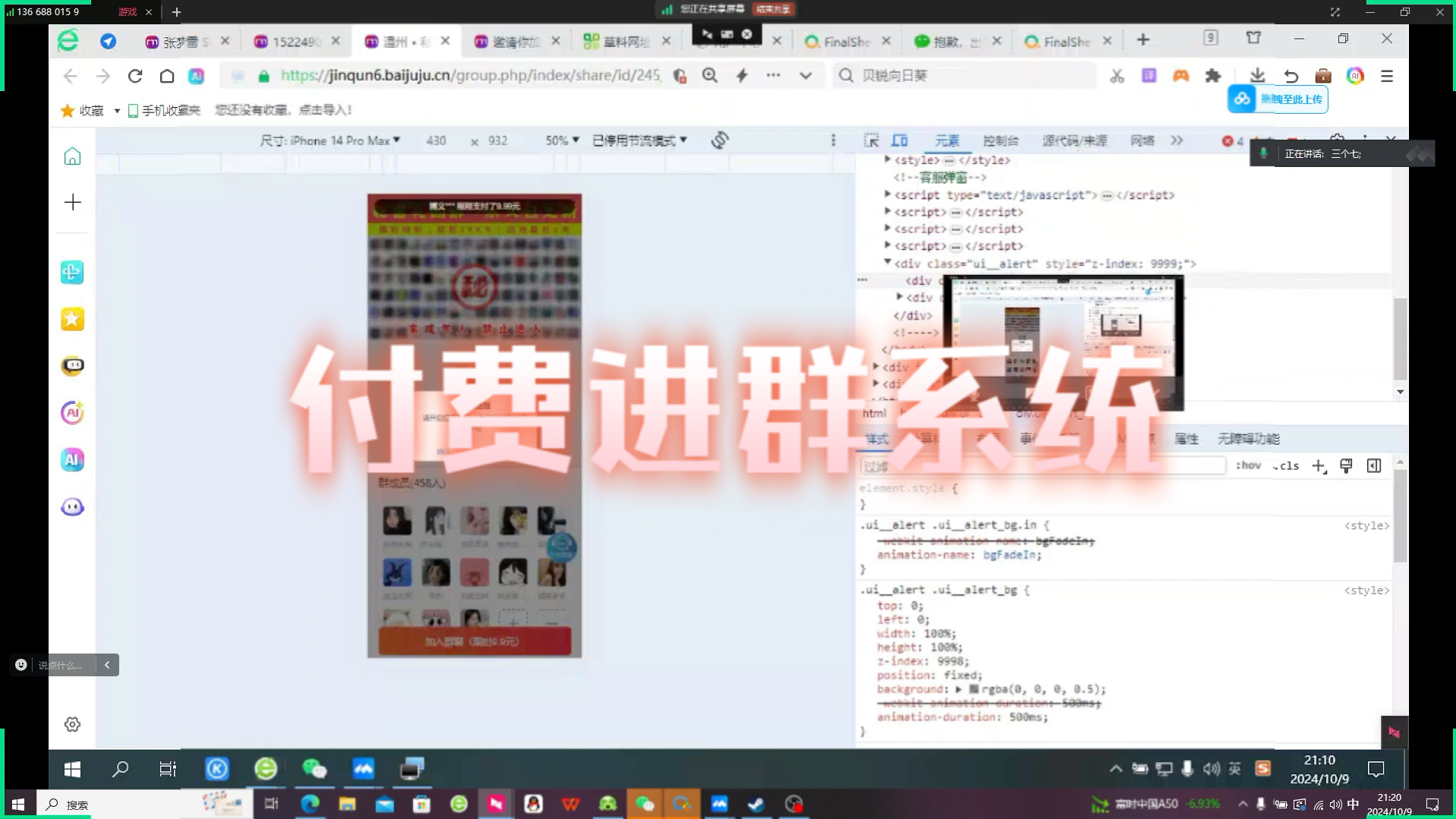Go back to the previous page
Screen dimensions: 1456x819
coord(71,76)
